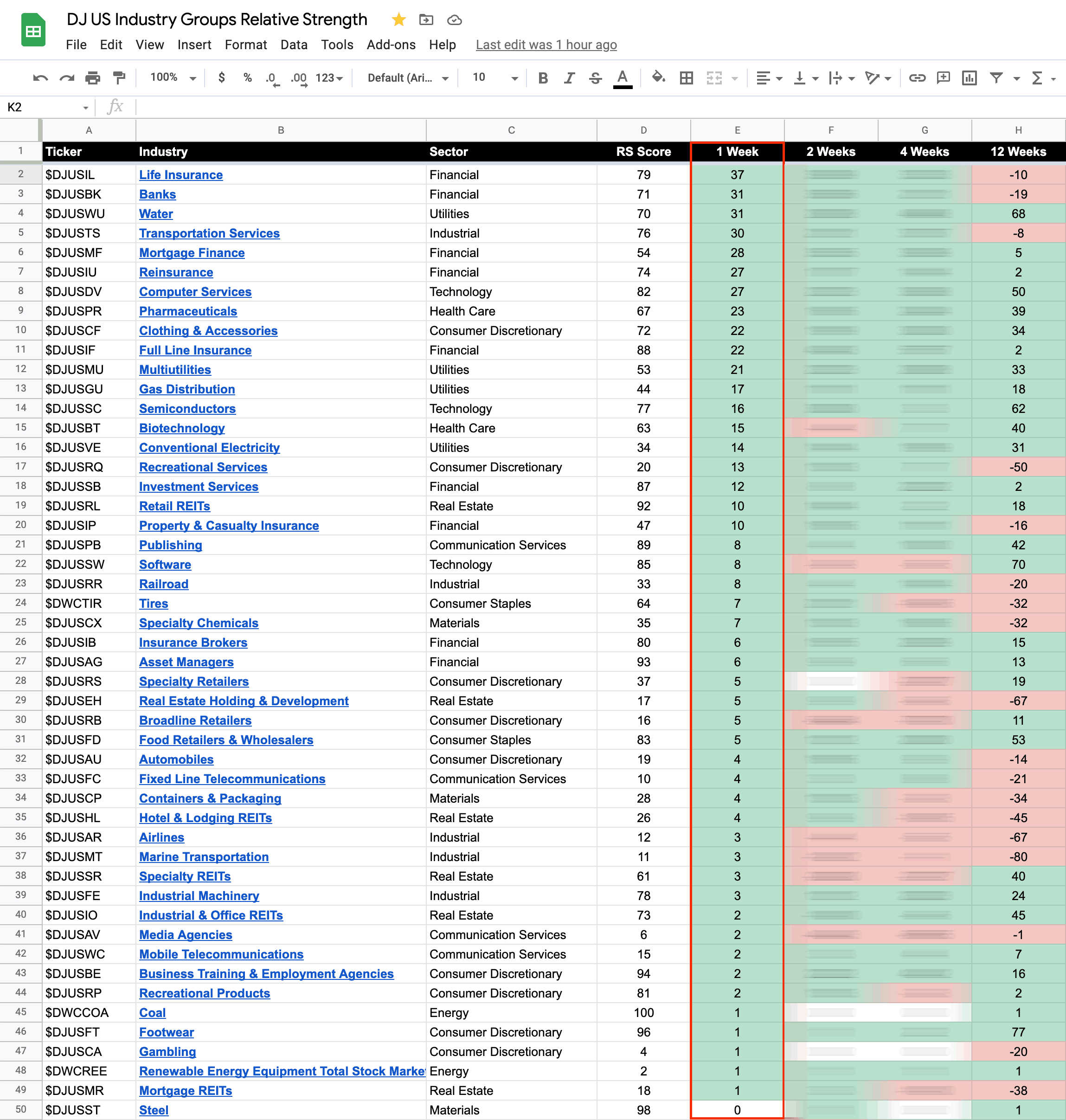Open the zoom 100% dropdown
Viewport: 1066px width, 1120px height.
pyautogui.click(x=173, y=77)
